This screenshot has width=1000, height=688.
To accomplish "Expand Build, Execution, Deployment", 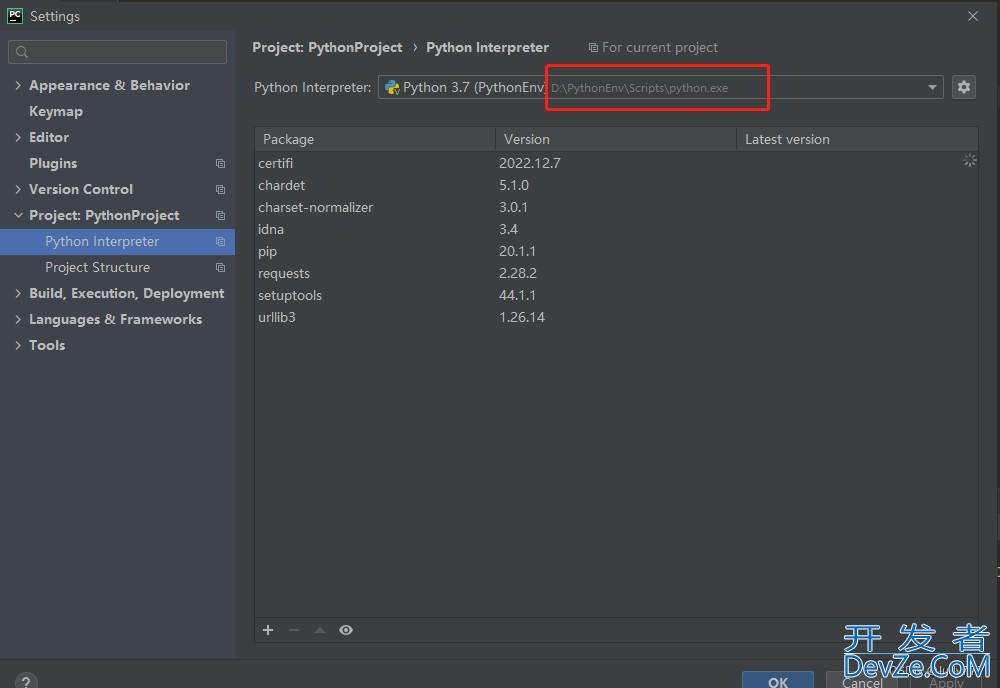I will (x=17, y=293).
